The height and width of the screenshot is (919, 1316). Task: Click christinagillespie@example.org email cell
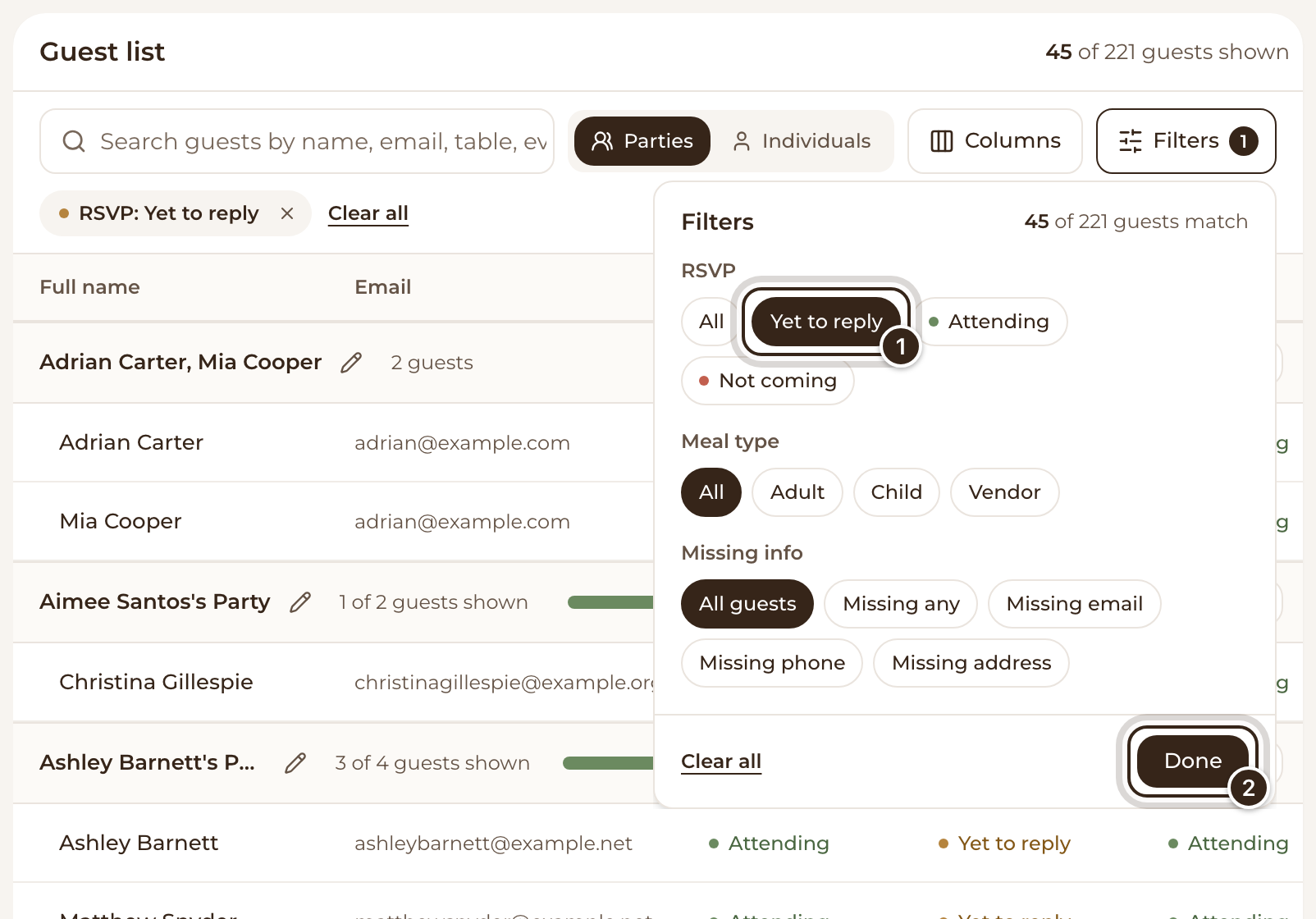[x=505, y=683]
